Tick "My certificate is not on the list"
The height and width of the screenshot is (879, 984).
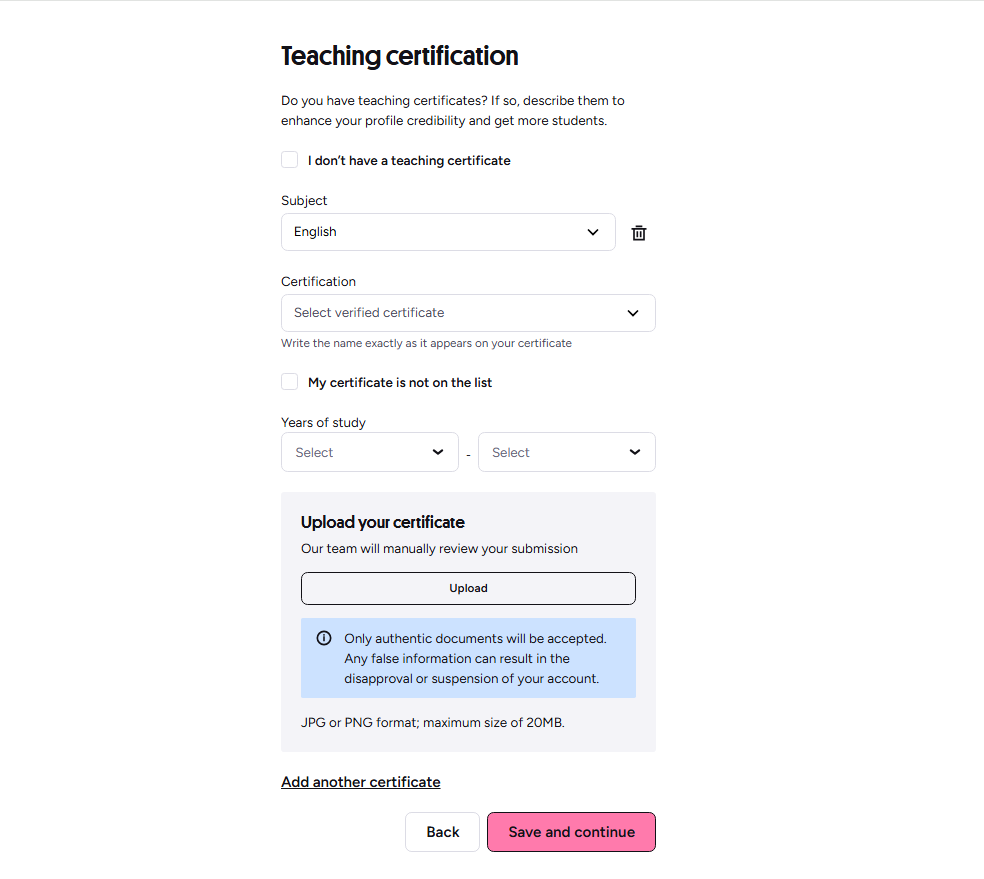[x=289, y=381]
